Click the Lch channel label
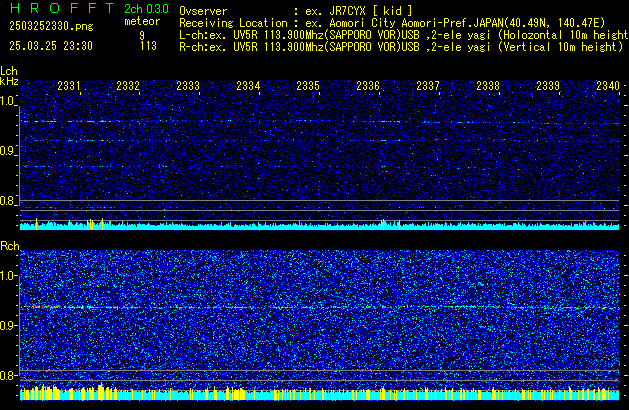Screen dimensions: 629x410 (9, 71)
